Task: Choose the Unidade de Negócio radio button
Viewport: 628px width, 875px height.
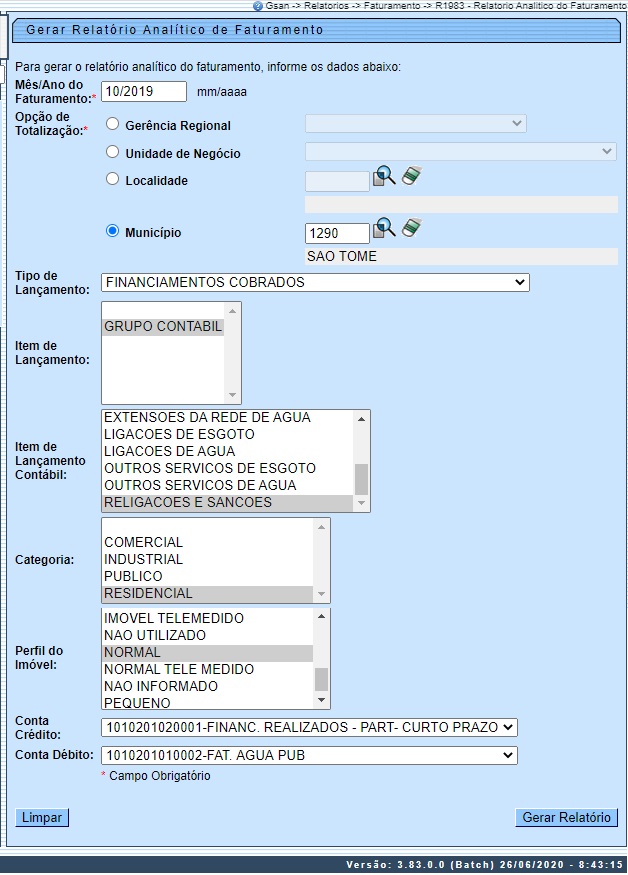Action: (x=113, y=153)
